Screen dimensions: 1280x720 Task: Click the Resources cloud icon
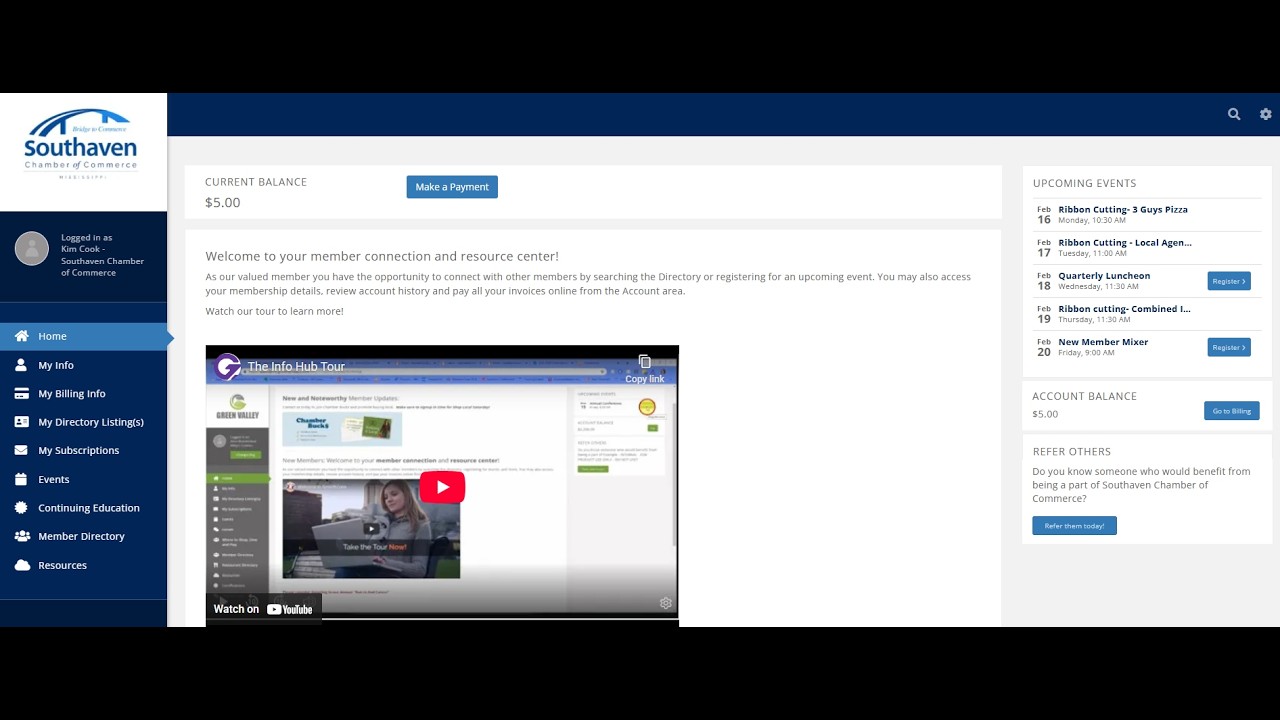(x=22, y=565)
